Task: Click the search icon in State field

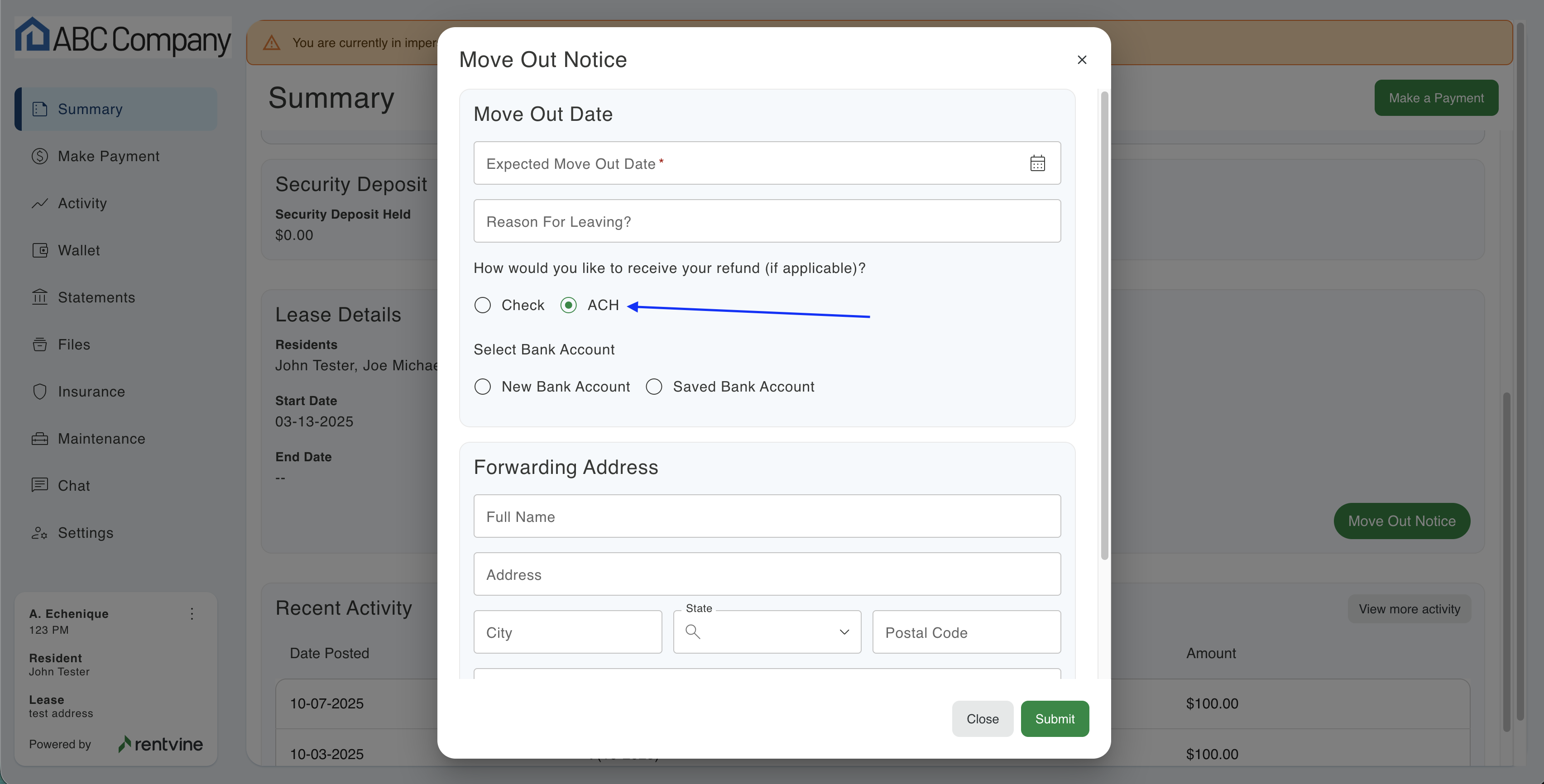Action: (x=692, y=632)
